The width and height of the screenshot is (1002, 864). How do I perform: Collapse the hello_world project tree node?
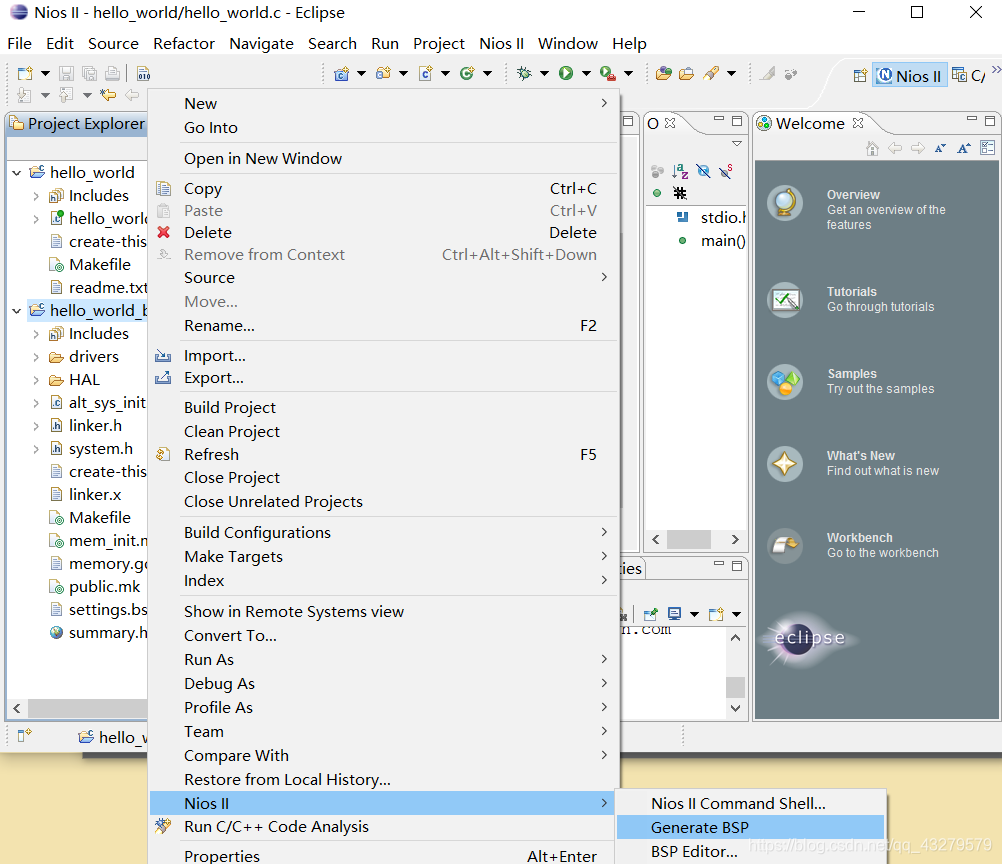[17, 173]
